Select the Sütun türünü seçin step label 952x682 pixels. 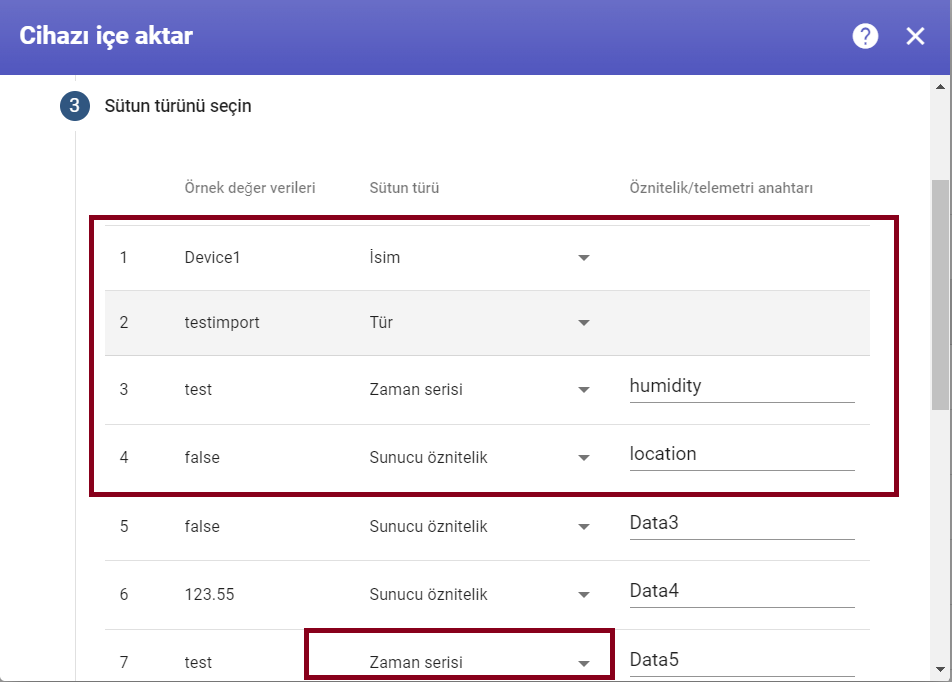[178, 106]
